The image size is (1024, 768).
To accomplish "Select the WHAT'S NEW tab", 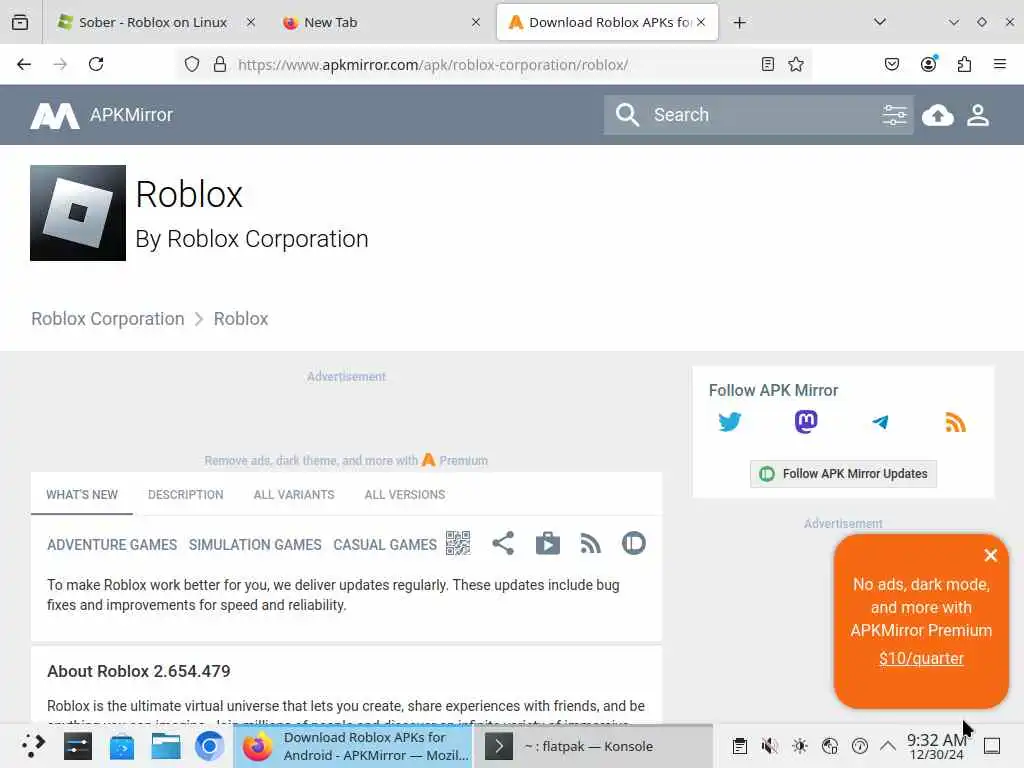I will click(x=82, y=494).
